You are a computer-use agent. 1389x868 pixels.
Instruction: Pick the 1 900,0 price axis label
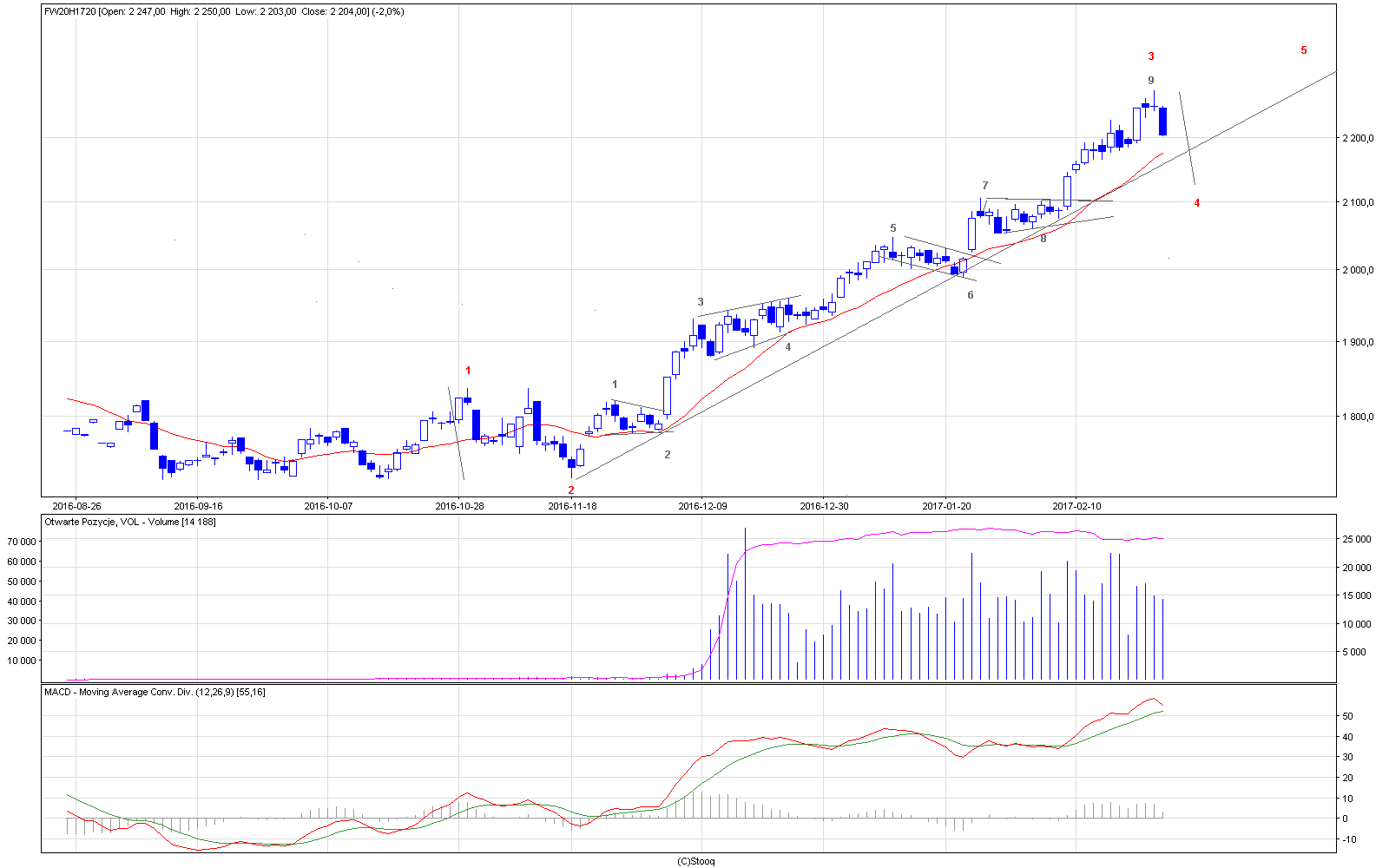point(1359,342)
